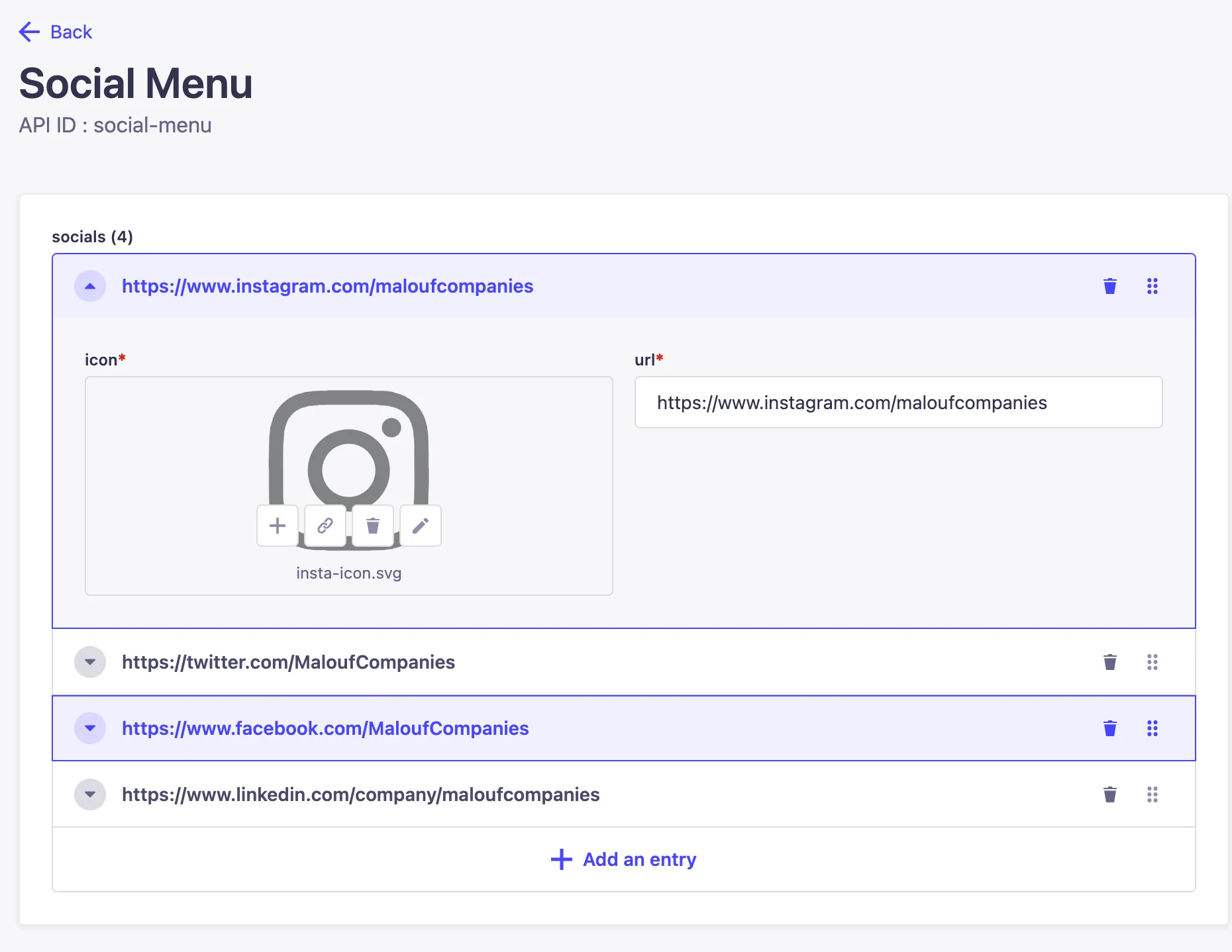
Task: Select the Facebook entry heading text
Action: 325,728
